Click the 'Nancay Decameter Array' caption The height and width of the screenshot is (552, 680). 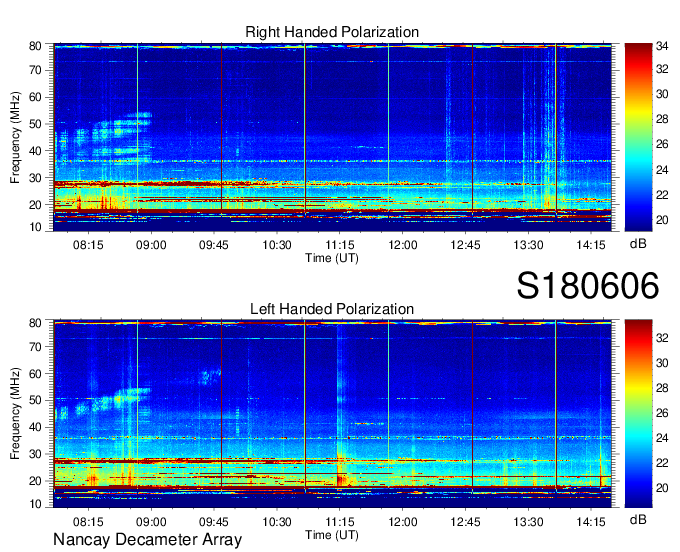[147, 540]
